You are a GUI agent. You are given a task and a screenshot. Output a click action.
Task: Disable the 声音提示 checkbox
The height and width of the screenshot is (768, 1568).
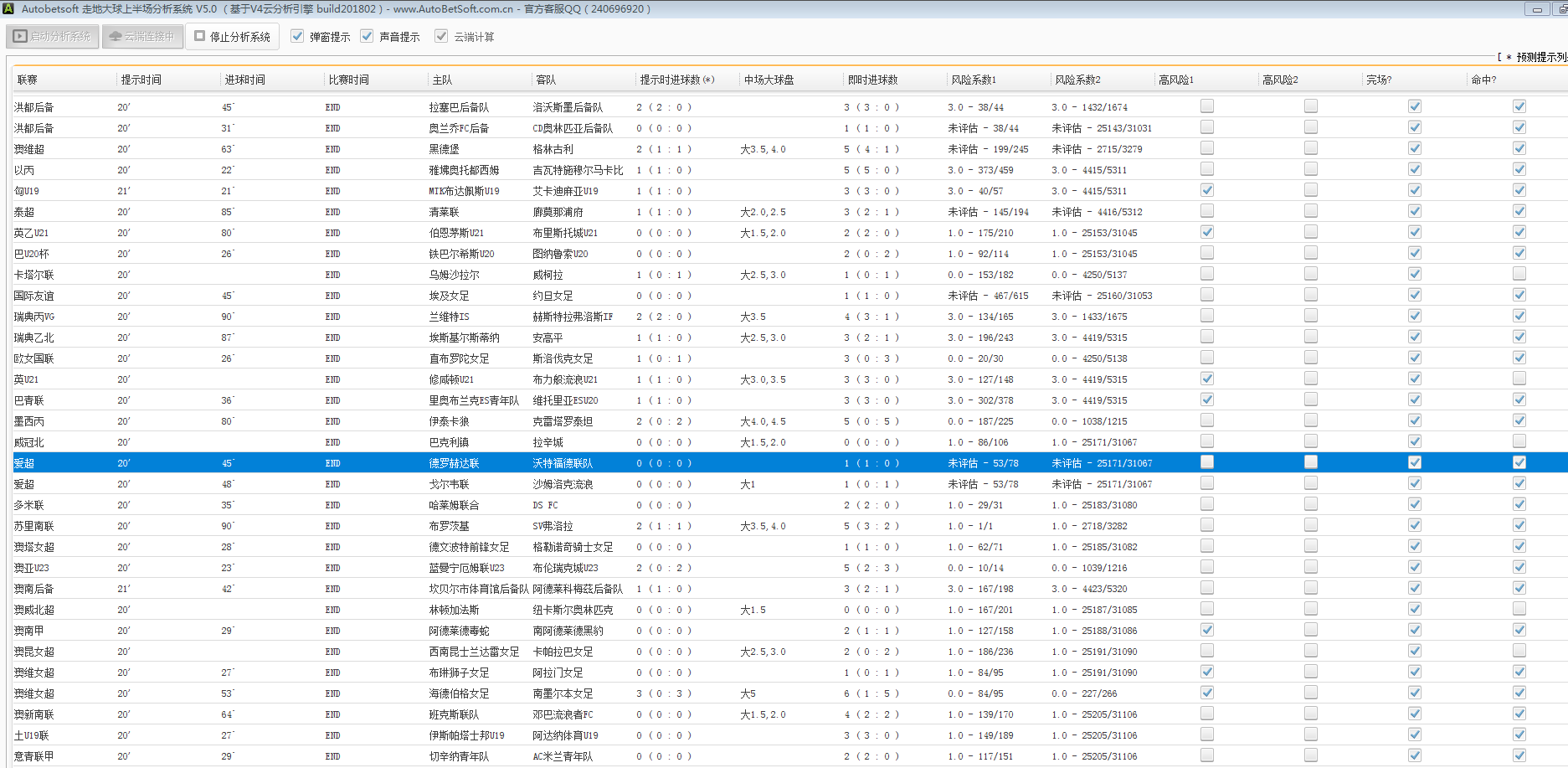[367, 36]
